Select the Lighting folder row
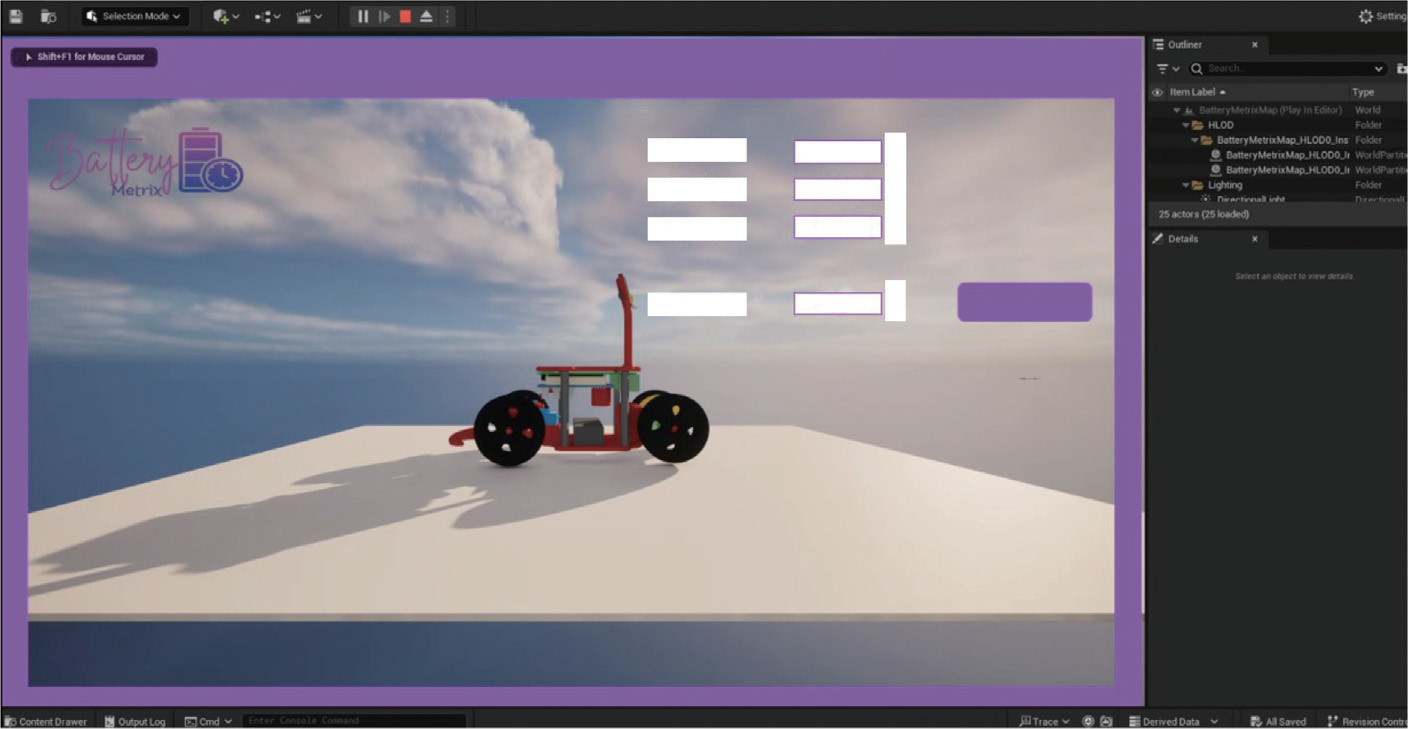1408x729 pixels. [x=1279, y=185]
